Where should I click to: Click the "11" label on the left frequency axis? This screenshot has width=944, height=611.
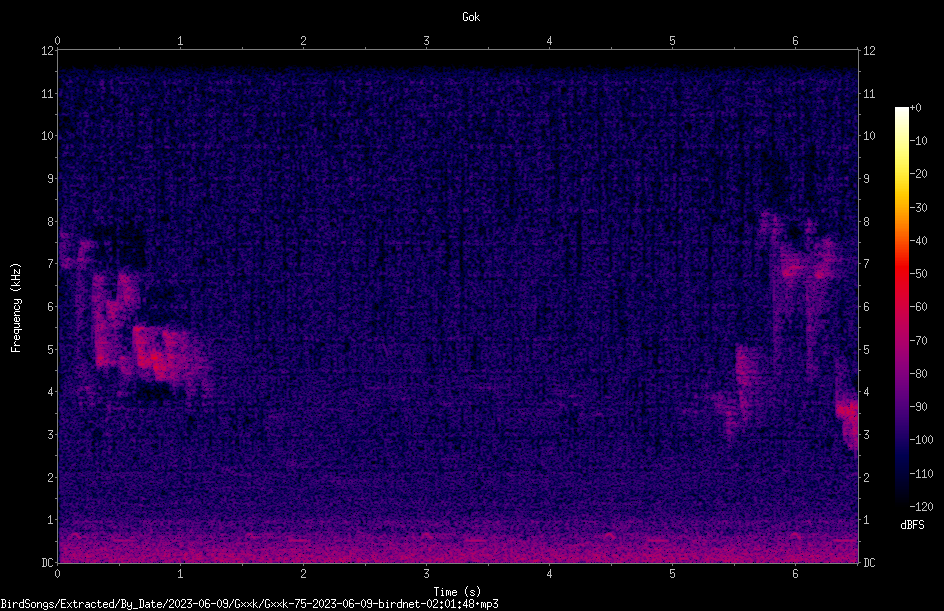click(47, 93)
